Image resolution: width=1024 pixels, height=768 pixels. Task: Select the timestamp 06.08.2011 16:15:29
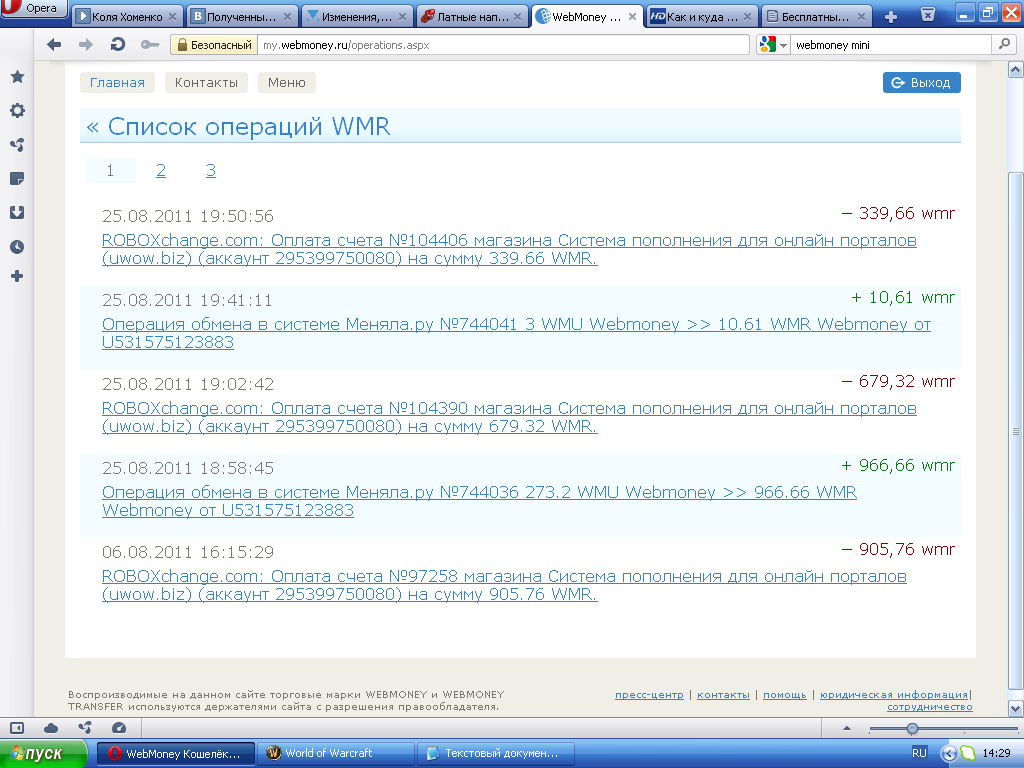187,552
